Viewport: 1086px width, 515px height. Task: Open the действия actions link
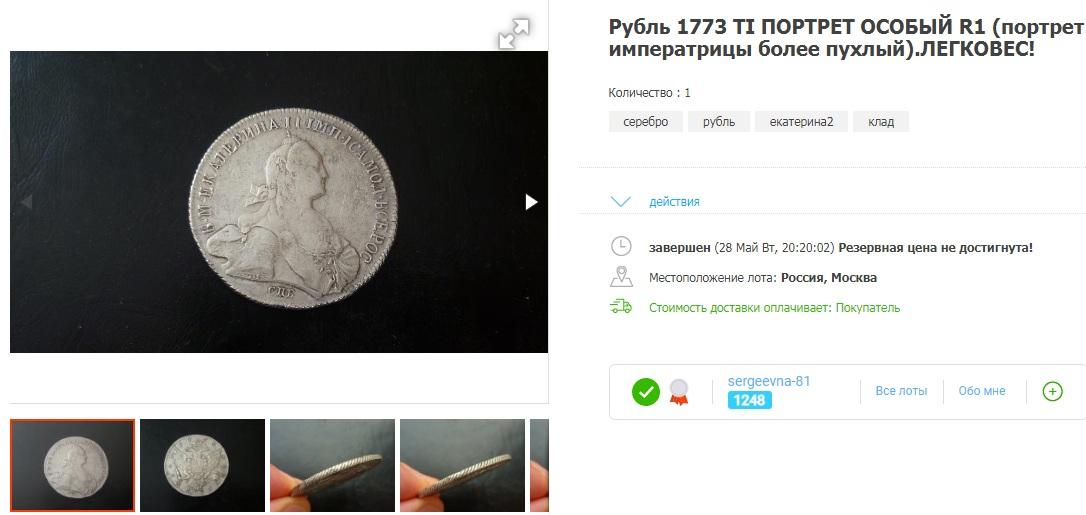coord(674,201)
